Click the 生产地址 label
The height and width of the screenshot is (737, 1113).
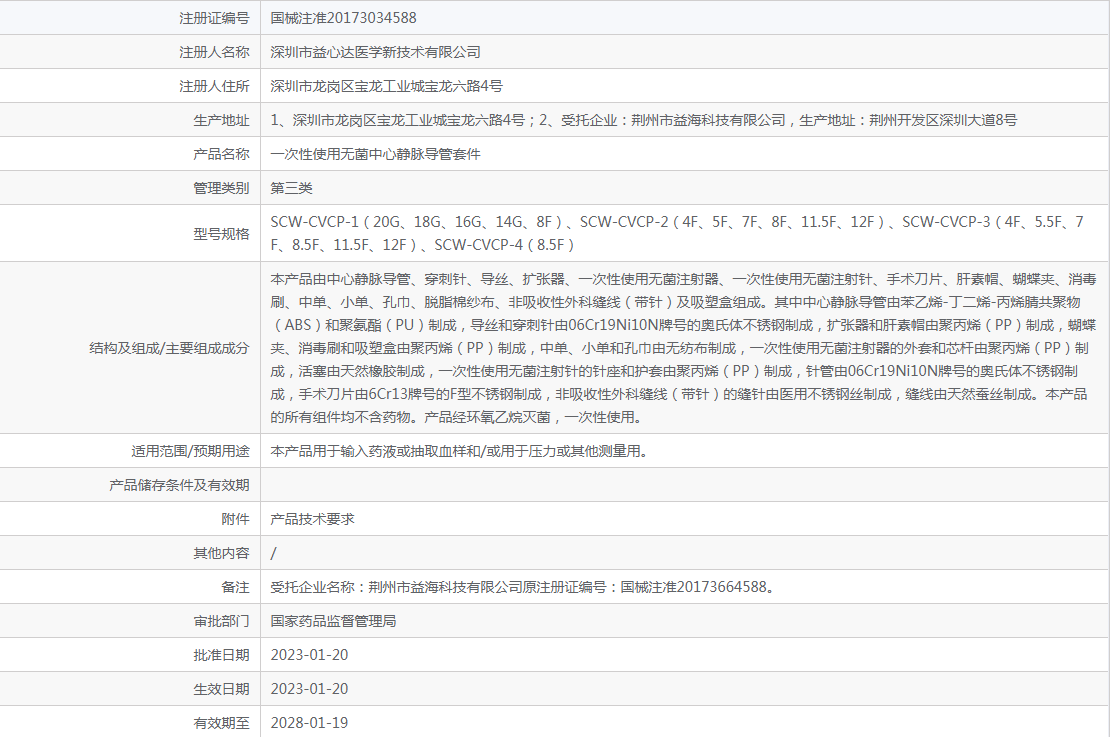point(221,120)
